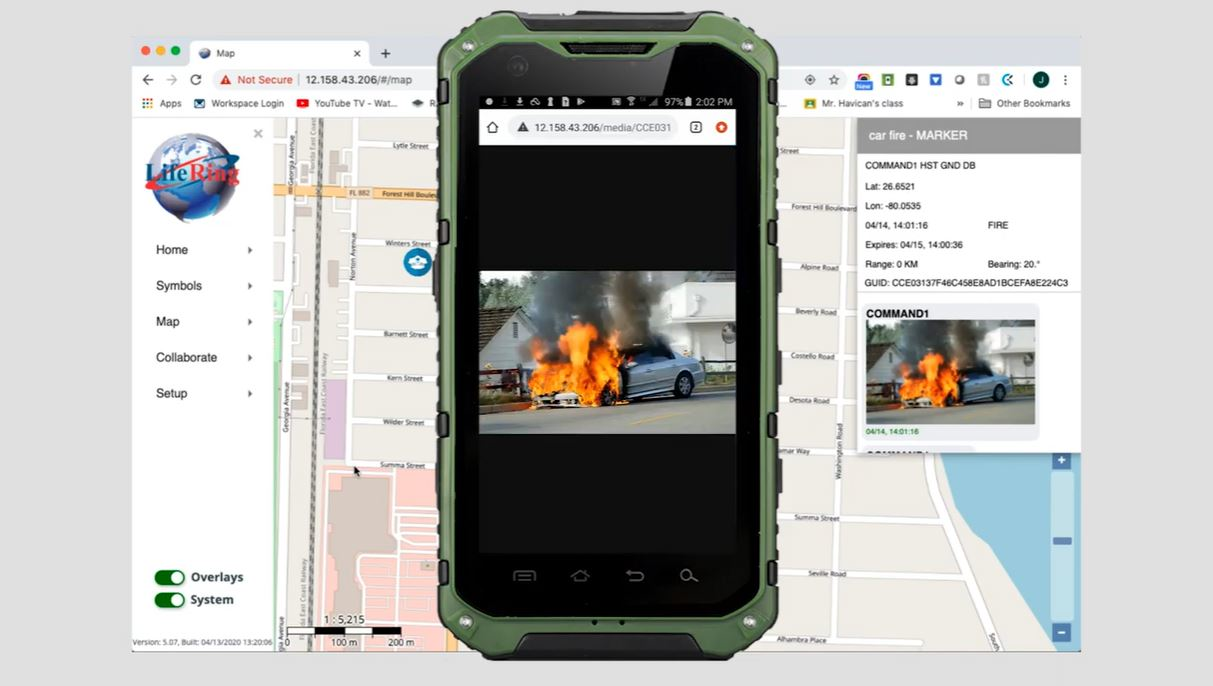Click the fire marker icon on the map

(x=417, y=262)
